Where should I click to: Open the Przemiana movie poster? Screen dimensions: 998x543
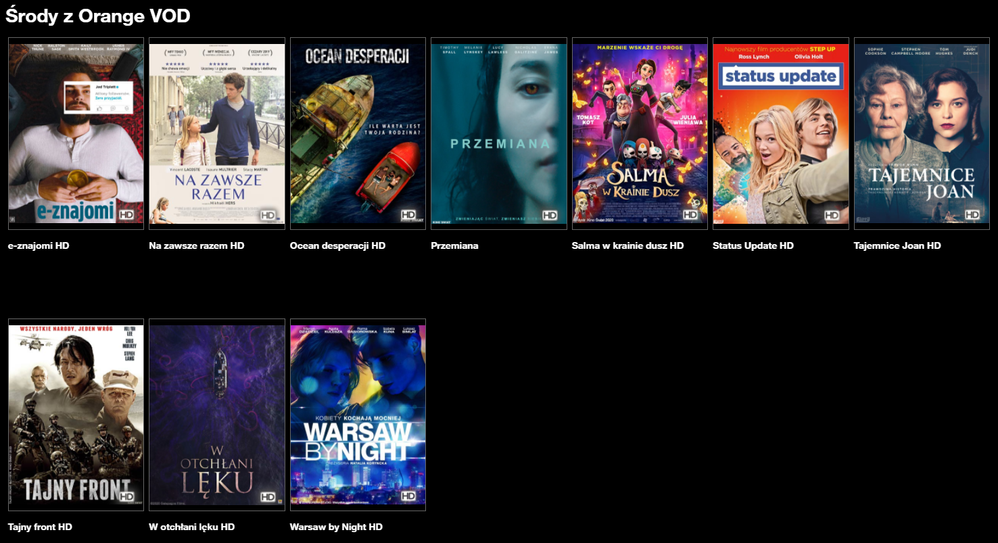tap(498, 134)
